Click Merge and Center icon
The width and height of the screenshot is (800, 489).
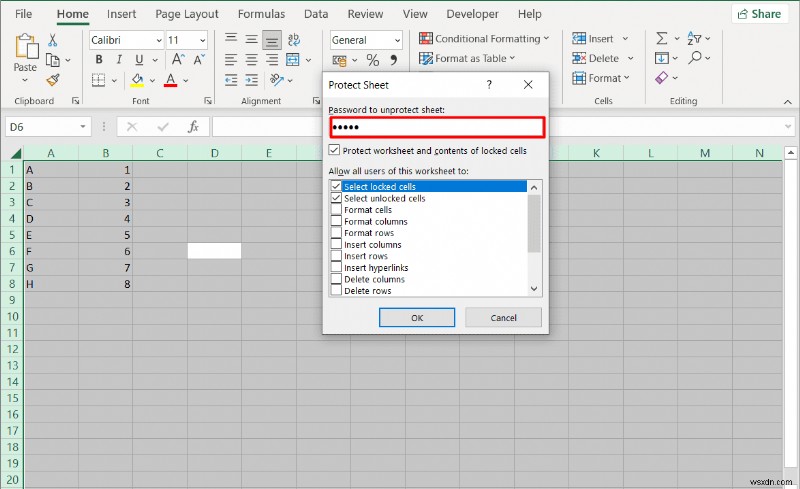tap(293, 60)
